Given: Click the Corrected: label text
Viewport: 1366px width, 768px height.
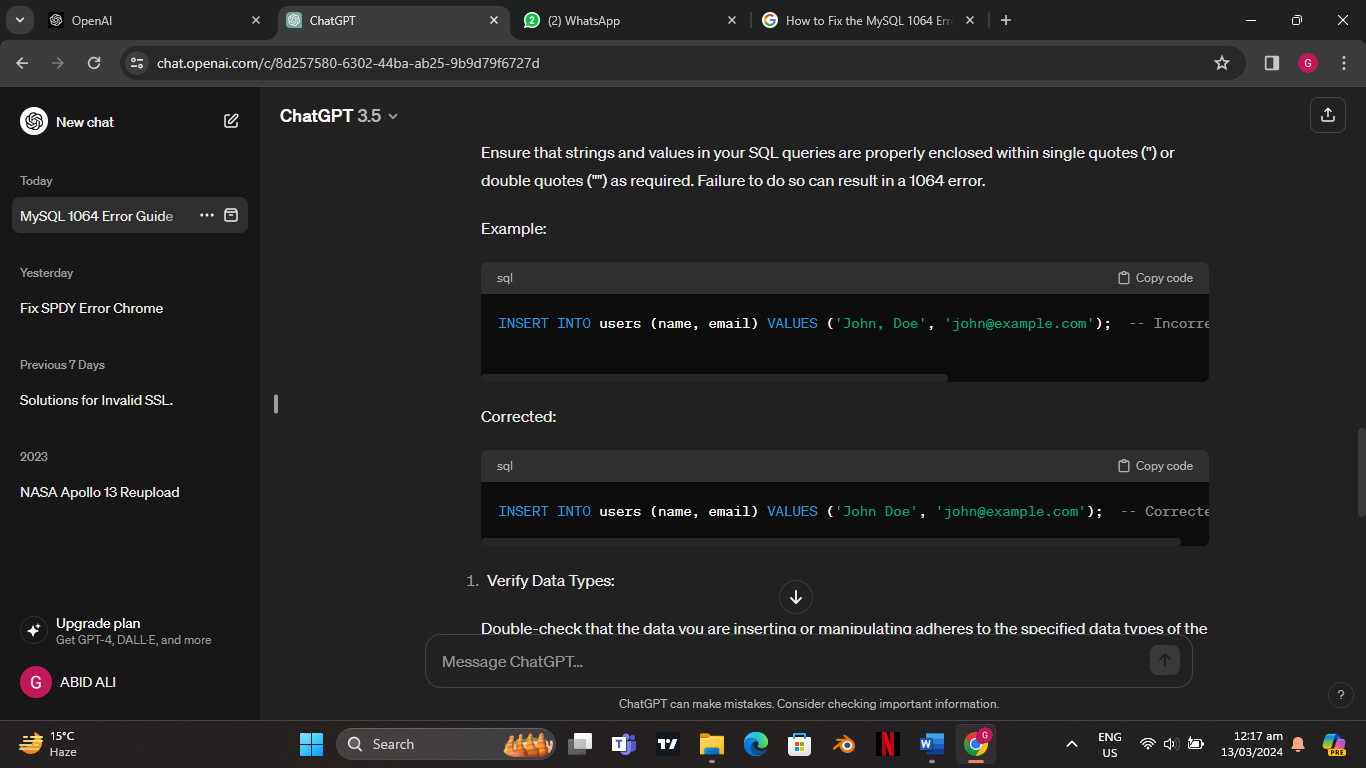Looking at the screenshot, I should click(518, 417).
